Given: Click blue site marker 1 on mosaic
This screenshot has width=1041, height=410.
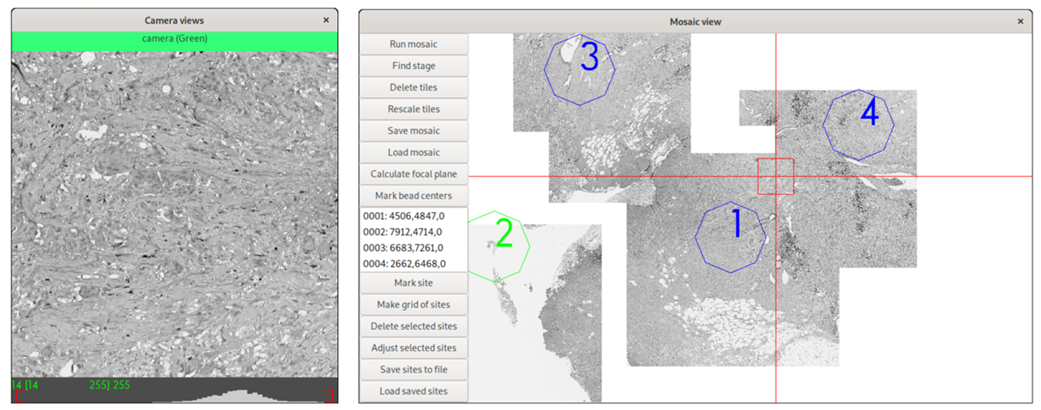Looking at the screenshot, I should (731, 236).
